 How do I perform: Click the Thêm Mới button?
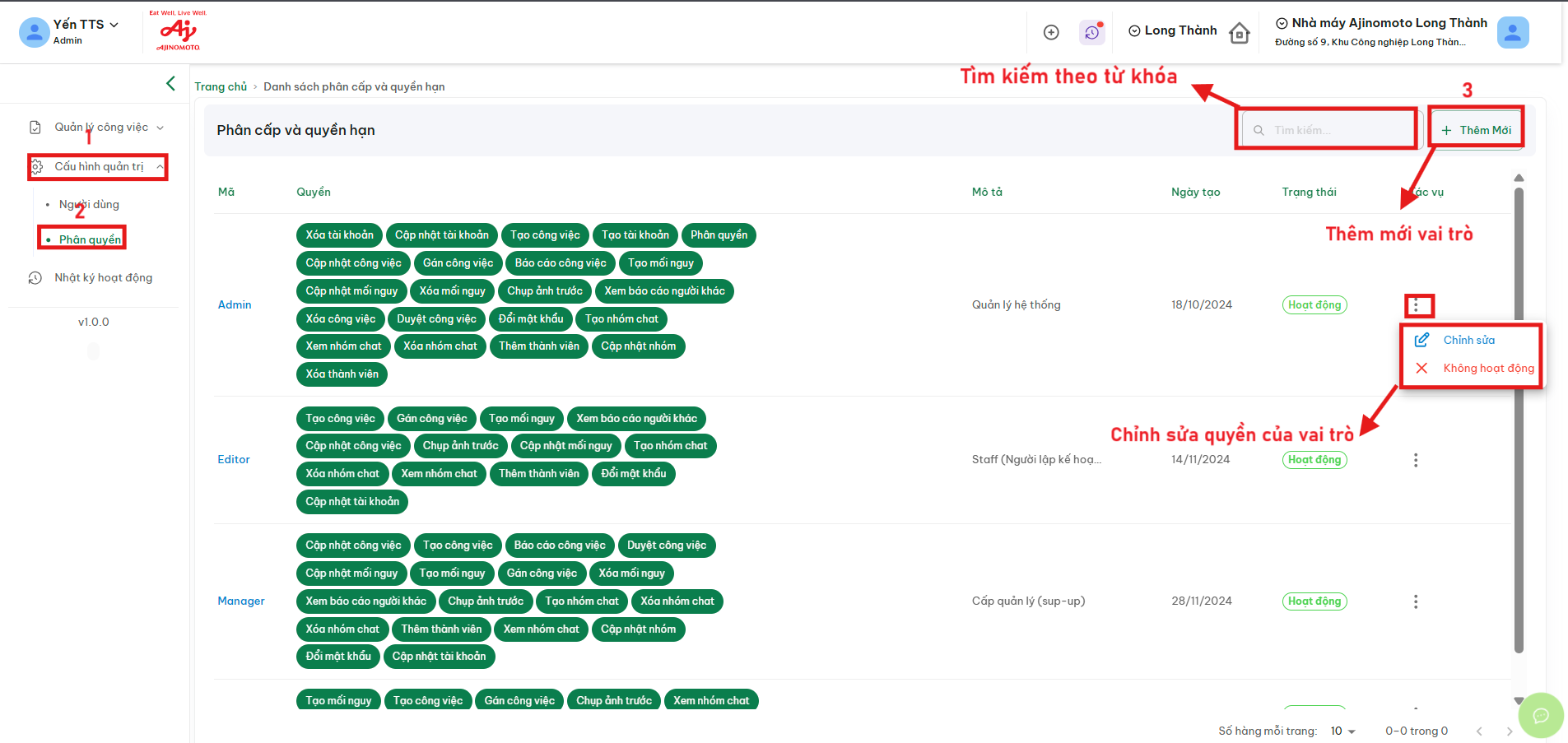click(1477, 130)
